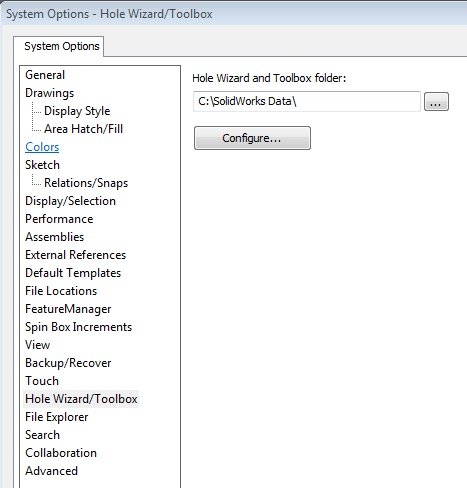Open the File Locations page
Viewport: 467px width, 488px height.
[x=61, y=291]
